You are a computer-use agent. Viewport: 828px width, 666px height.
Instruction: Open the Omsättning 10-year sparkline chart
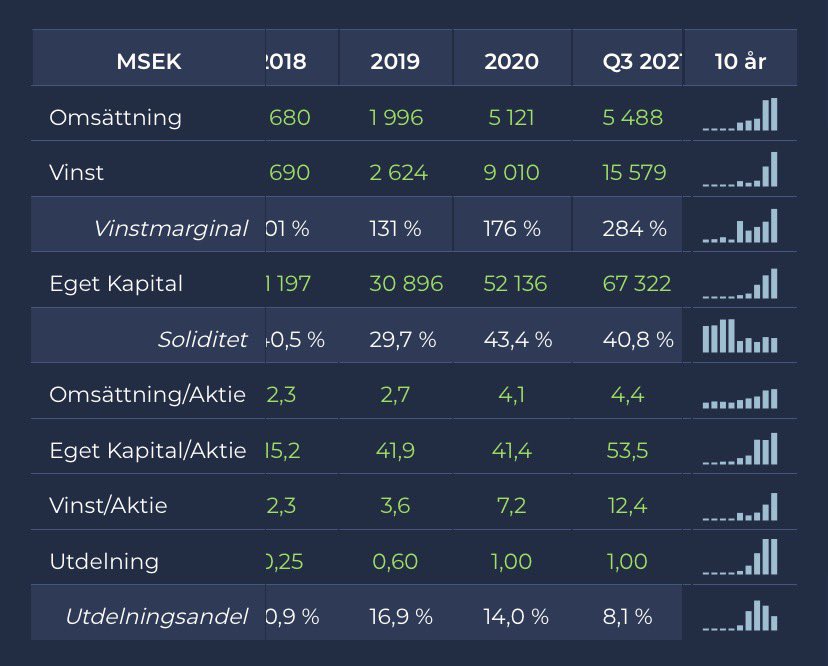click(740, 114)
